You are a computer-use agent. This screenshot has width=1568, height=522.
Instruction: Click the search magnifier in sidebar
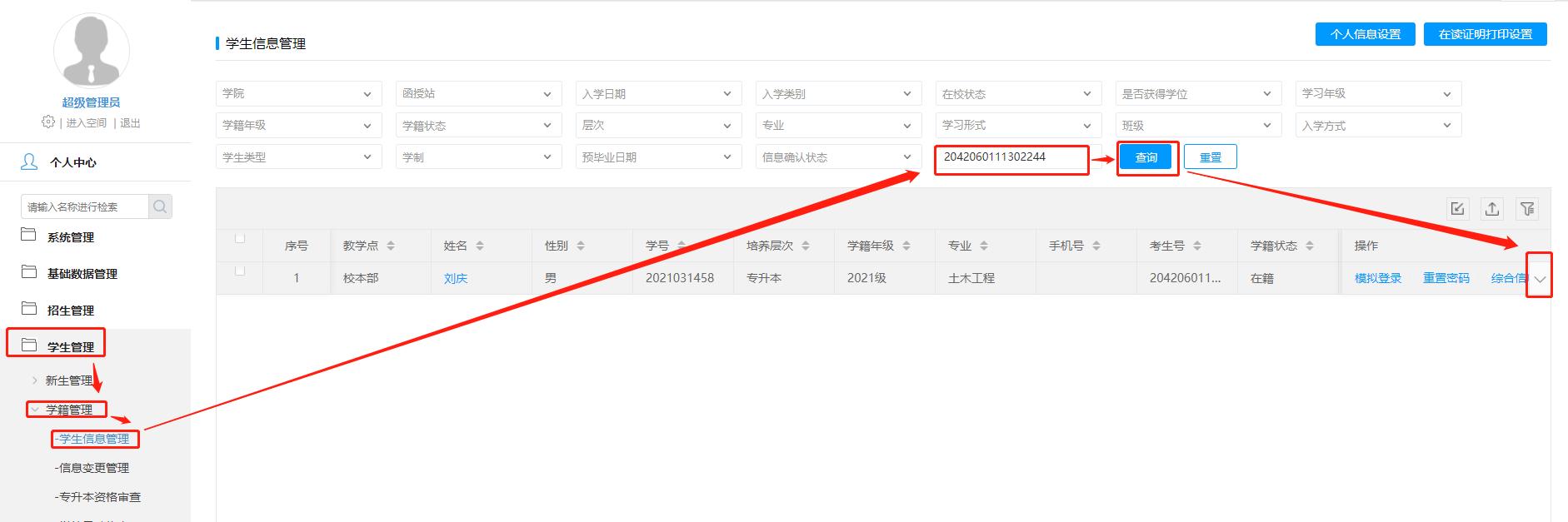pyautogui.click(x=160, y=206)
